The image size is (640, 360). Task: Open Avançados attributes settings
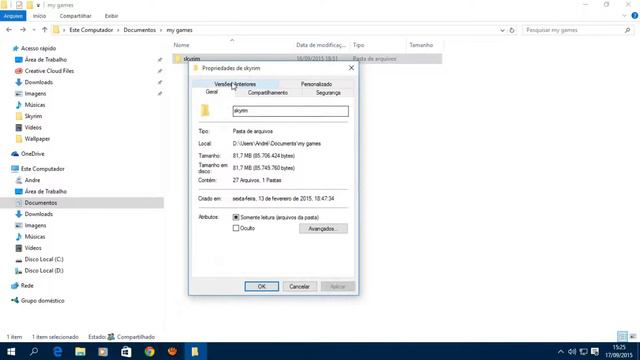323,229
